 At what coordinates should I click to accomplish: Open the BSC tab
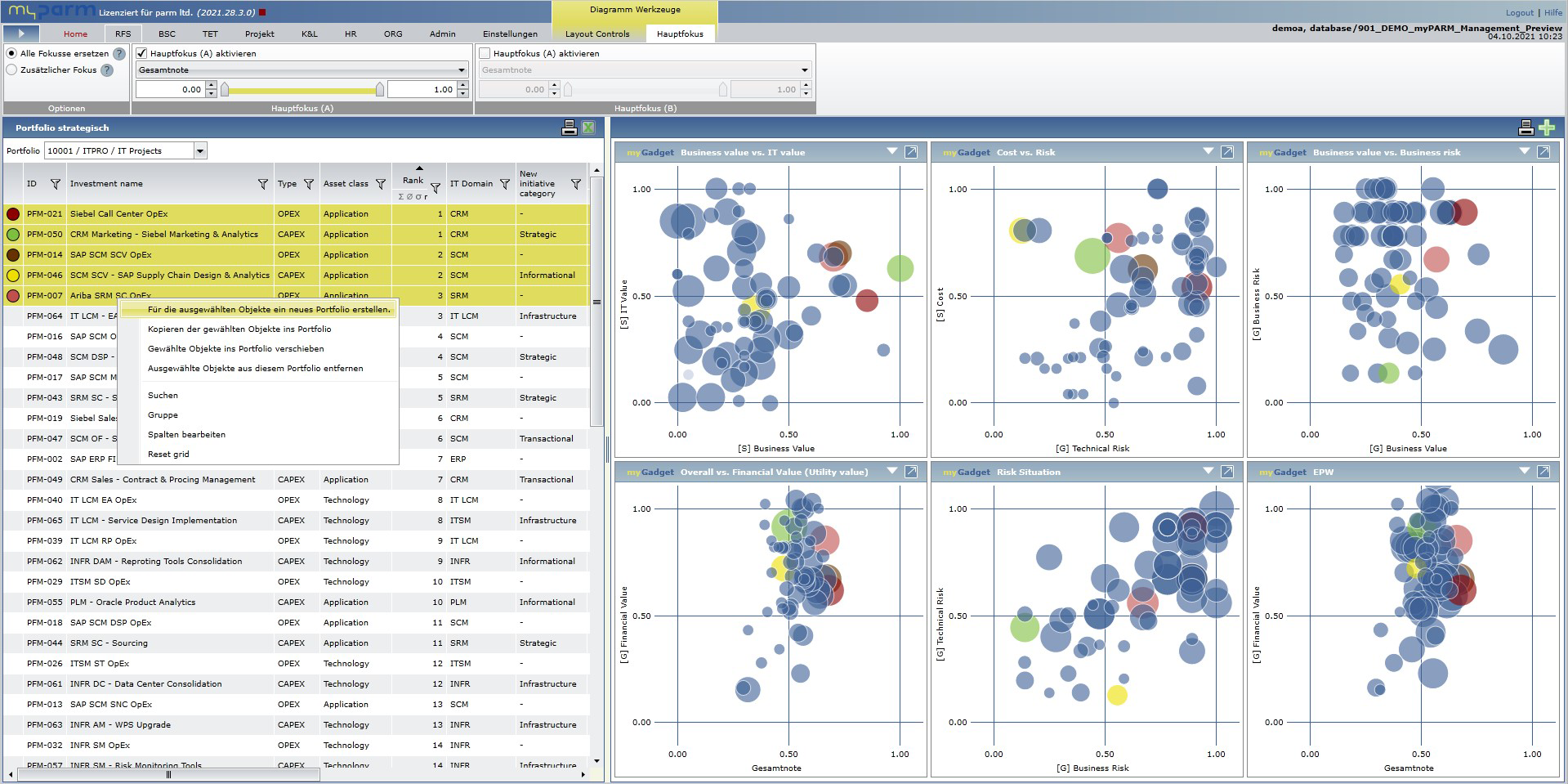point(167,34)
